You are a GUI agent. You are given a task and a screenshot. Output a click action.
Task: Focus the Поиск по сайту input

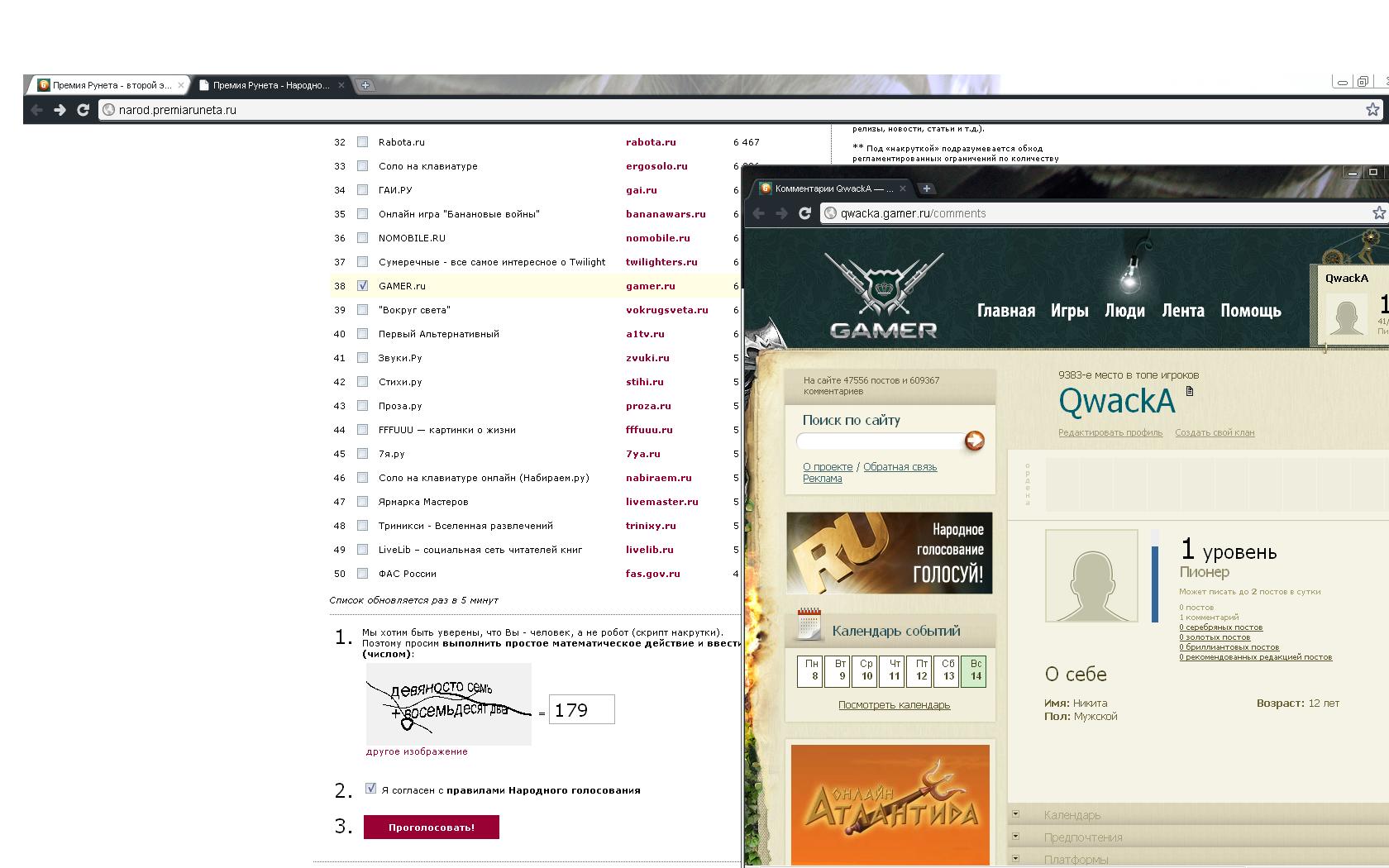pos(881,441)
